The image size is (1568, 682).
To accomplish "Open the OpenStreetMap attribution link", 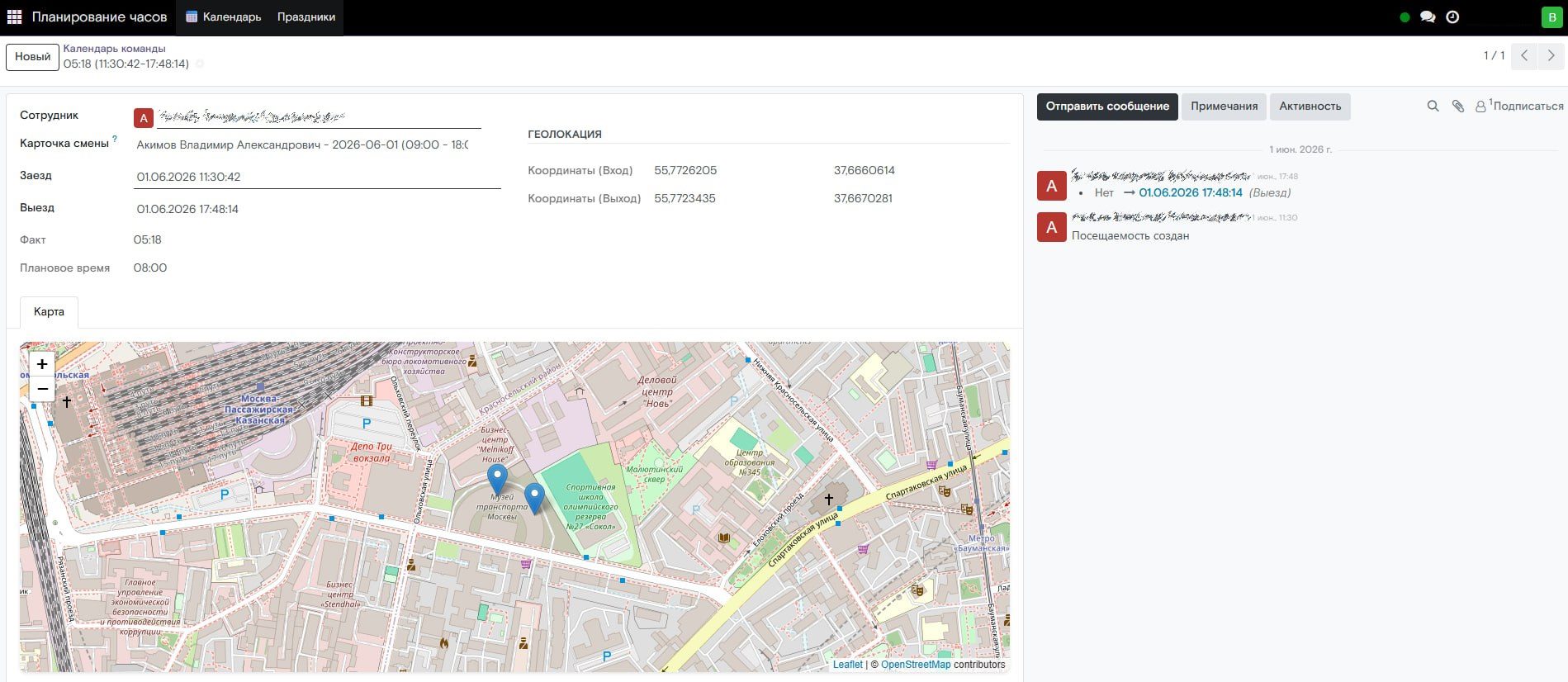I will tap(916, 665).
